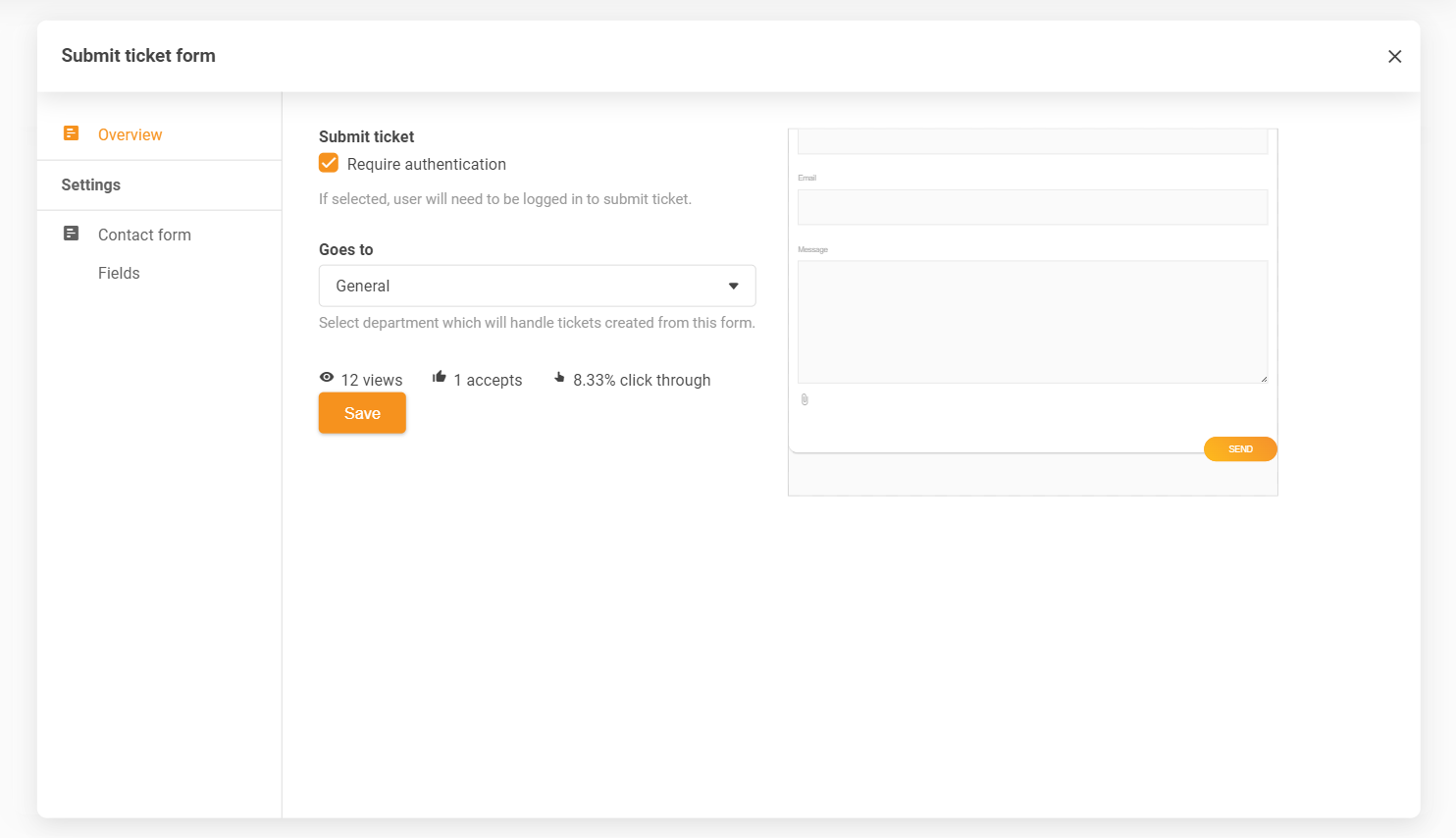This screenshot has height=838, width=1456.
Task: Click the Contact form sidebar icon
Action: tap(71, 234)
